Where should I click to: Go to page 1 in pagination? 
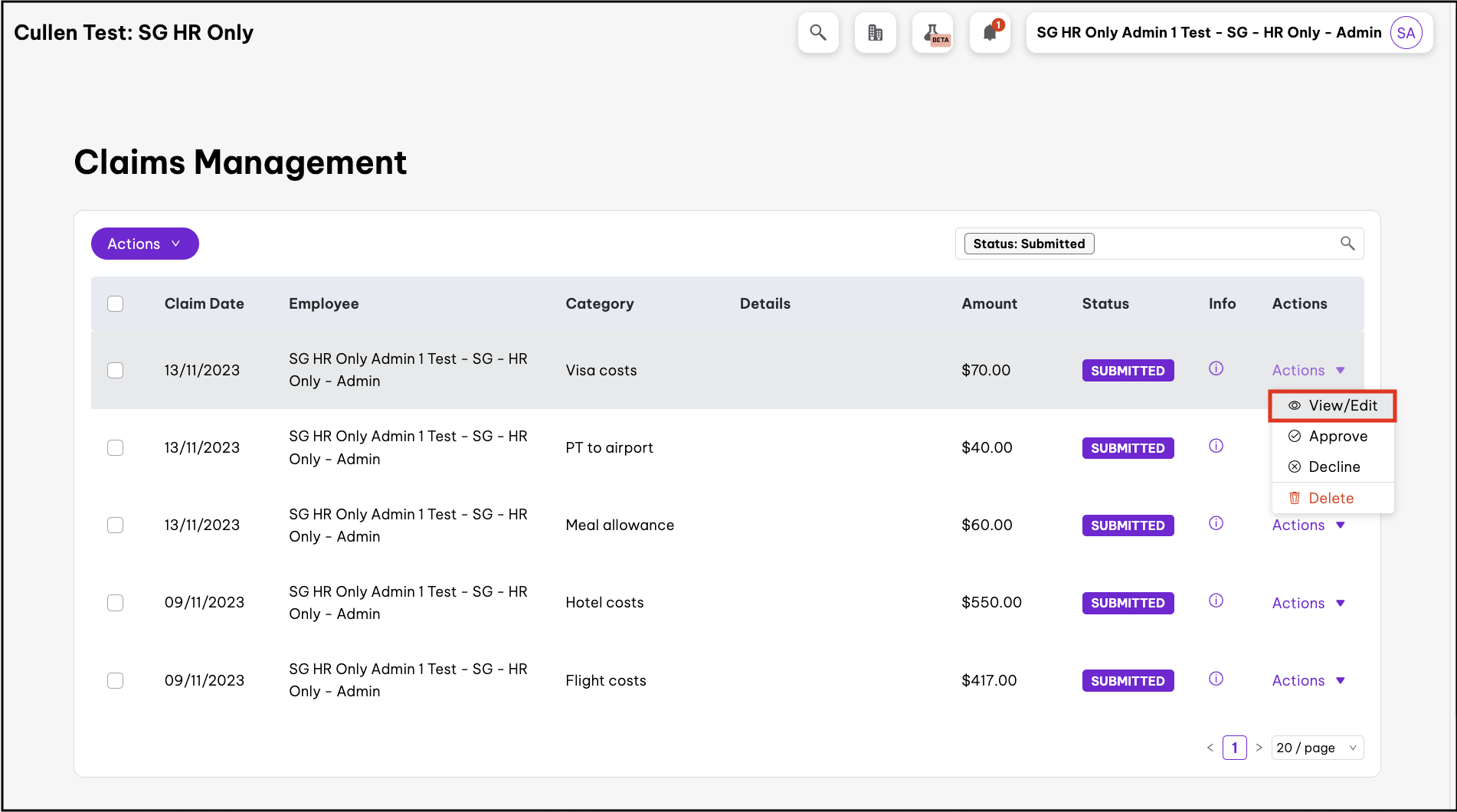pos(1234,748)
